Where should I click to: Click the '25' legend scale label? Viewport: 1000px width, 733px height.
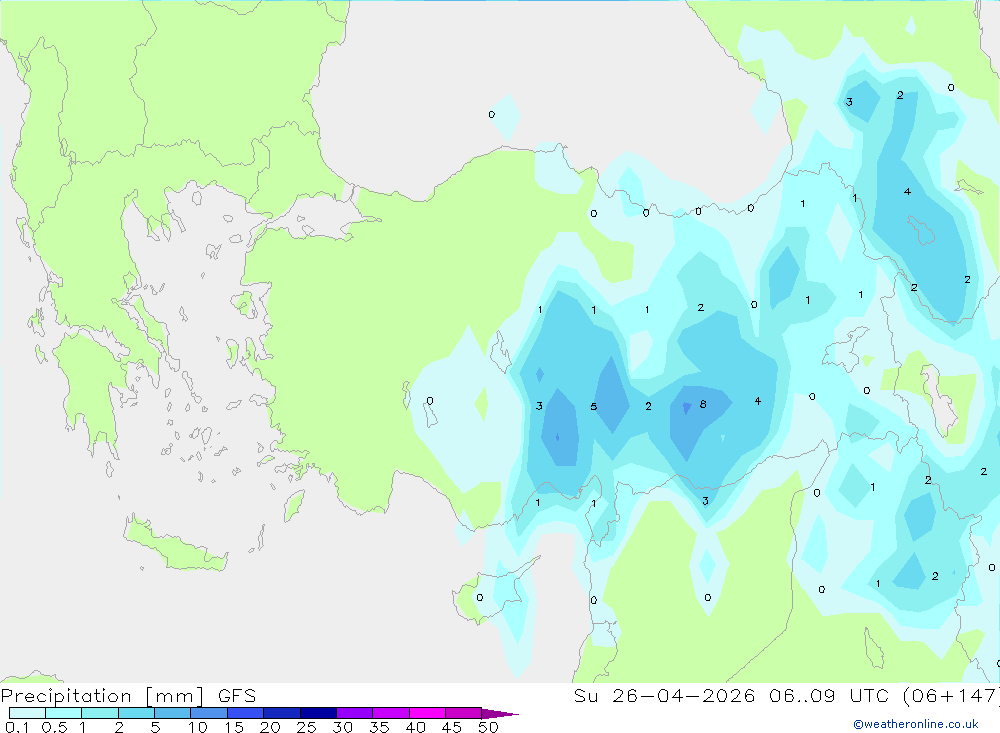pos(306,727)
